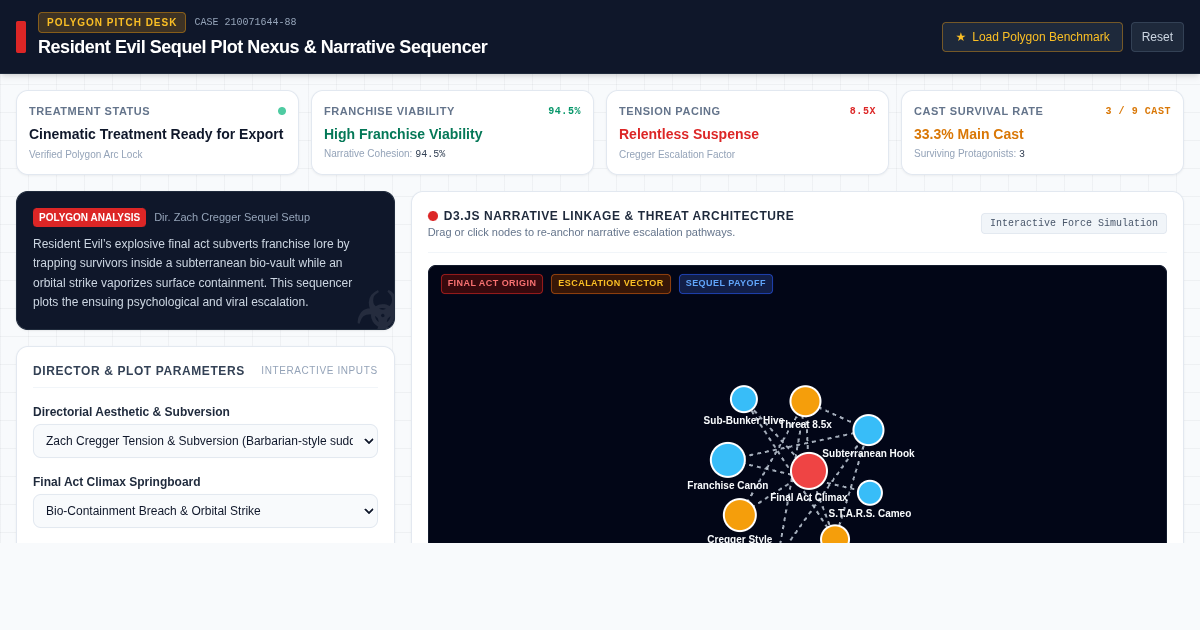Viewport: 1200px width, 630px height.
Task: Click the Resident Evil Sequel Plot Nexus title
Action: [263, 47]
